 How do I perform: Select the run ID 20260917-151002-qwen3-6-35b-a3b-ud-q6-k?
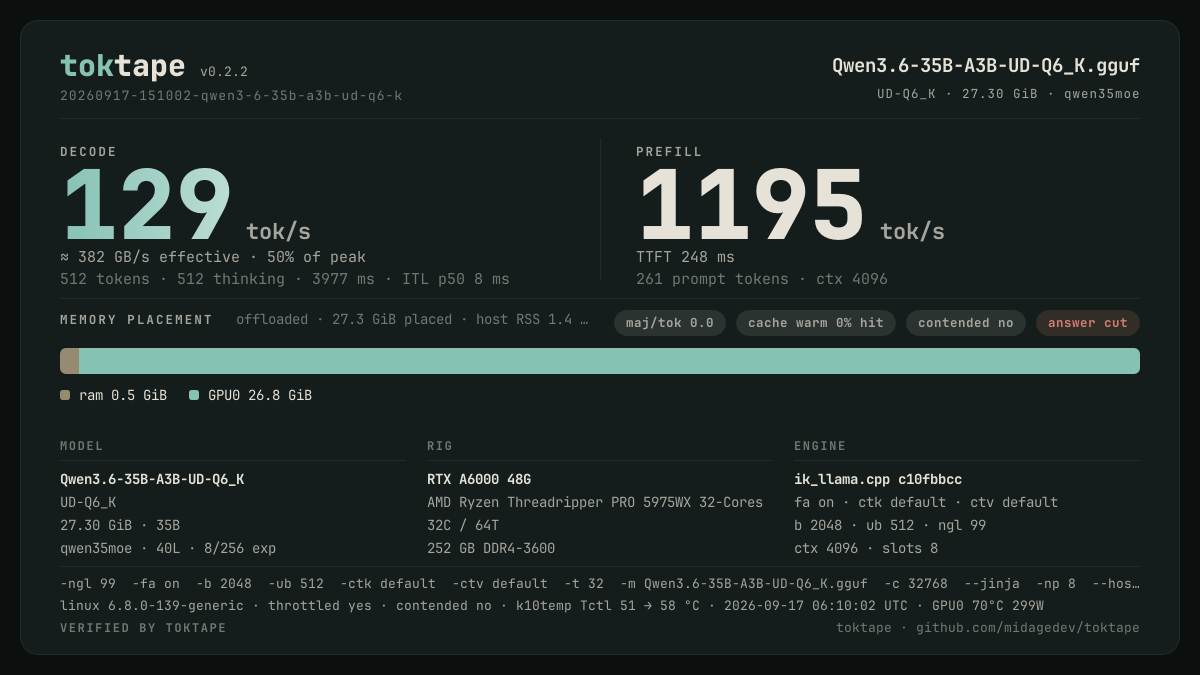tap(231, 96)
